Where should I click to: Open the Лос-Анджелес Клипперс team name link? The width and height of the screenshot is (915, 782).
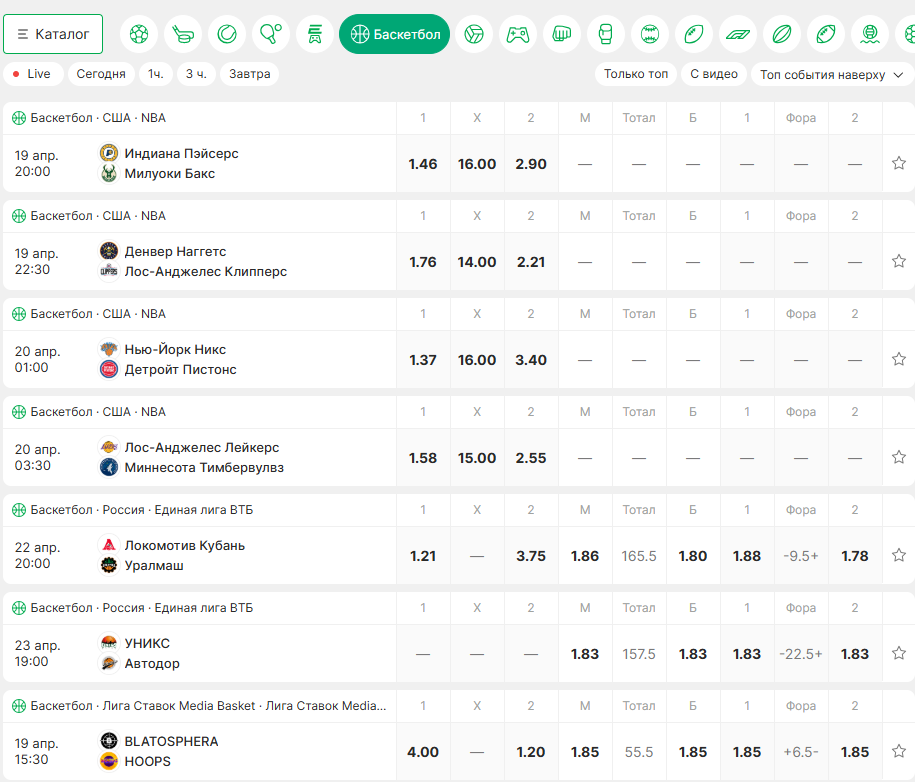[x=206, y=271]
